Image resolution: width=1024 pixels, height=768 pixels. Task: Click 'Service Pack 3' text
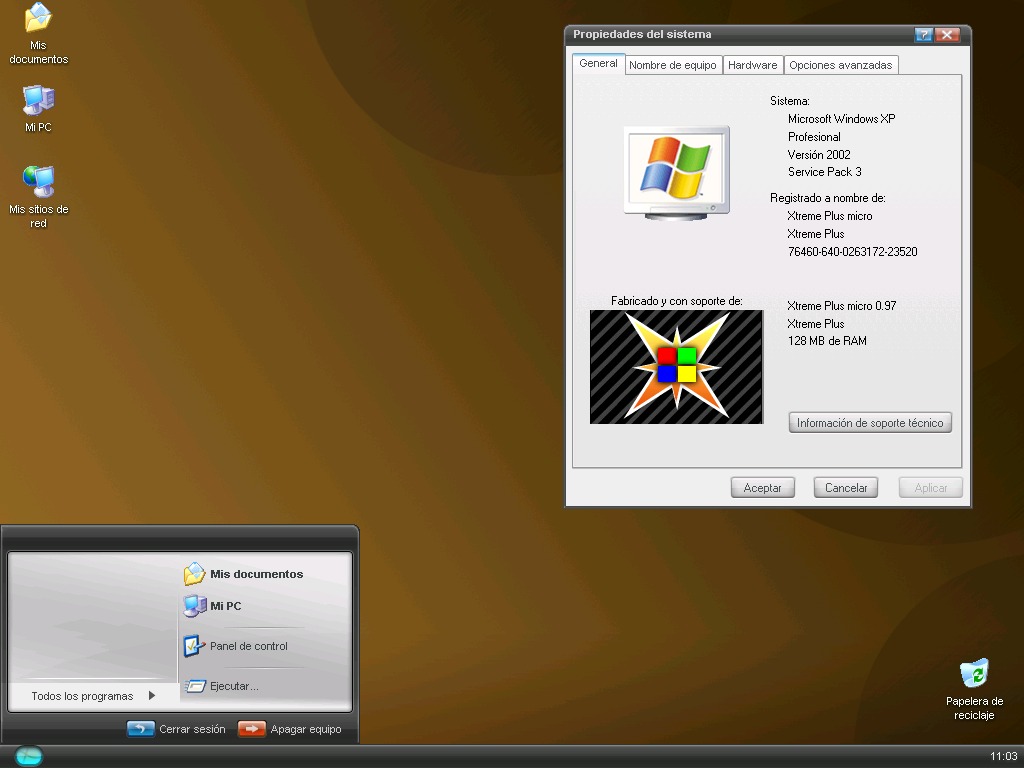tap(824, 172)
